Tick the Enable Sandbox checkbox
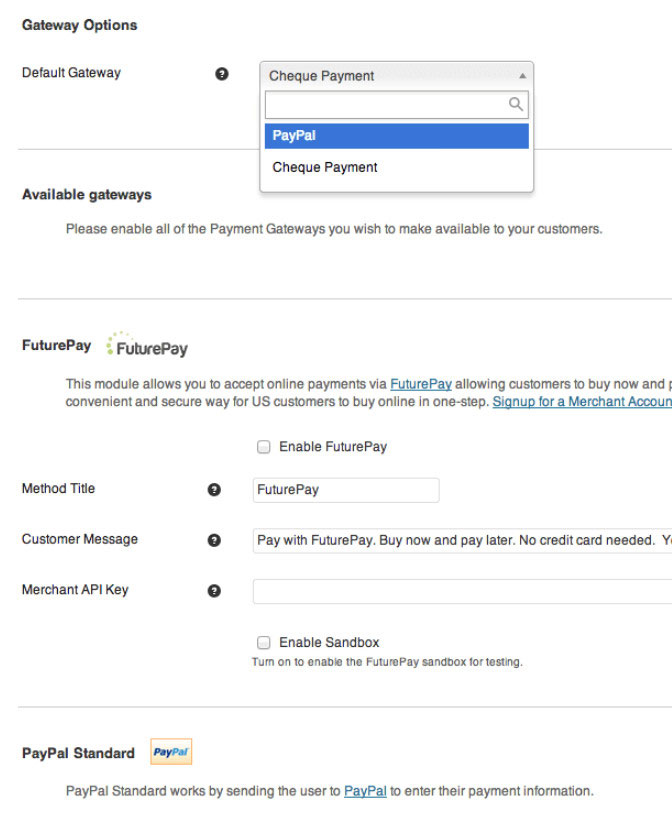 point(264,643)
